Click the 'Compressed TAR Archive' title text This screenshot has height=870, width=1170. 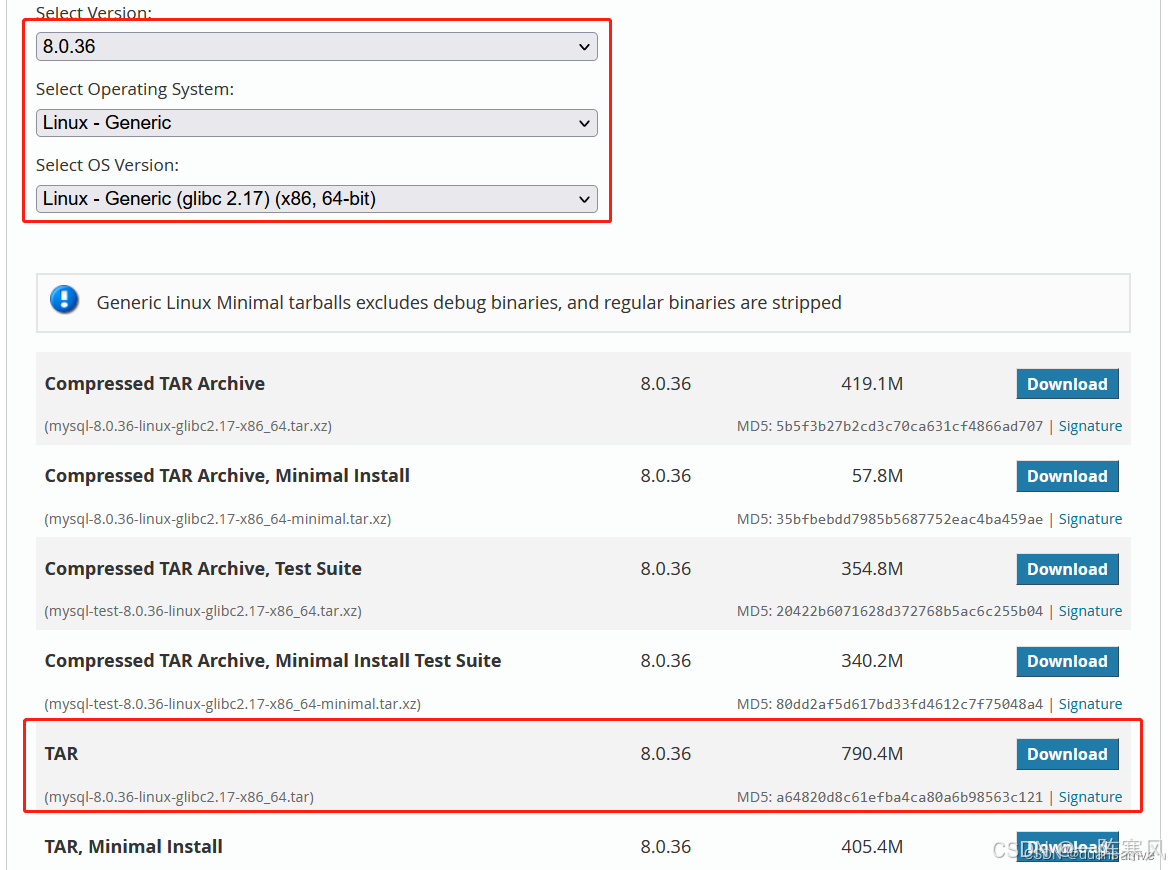154,384
